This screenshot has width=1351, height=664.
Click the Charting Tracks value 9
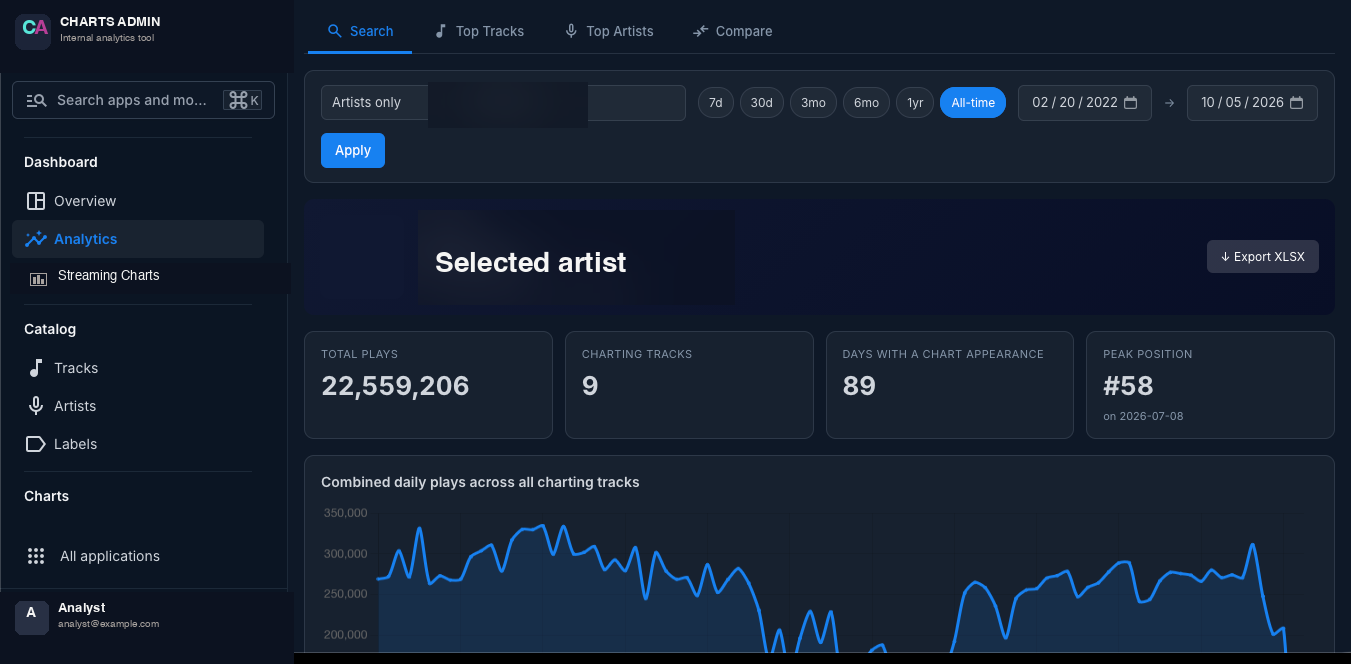point(590,386)
